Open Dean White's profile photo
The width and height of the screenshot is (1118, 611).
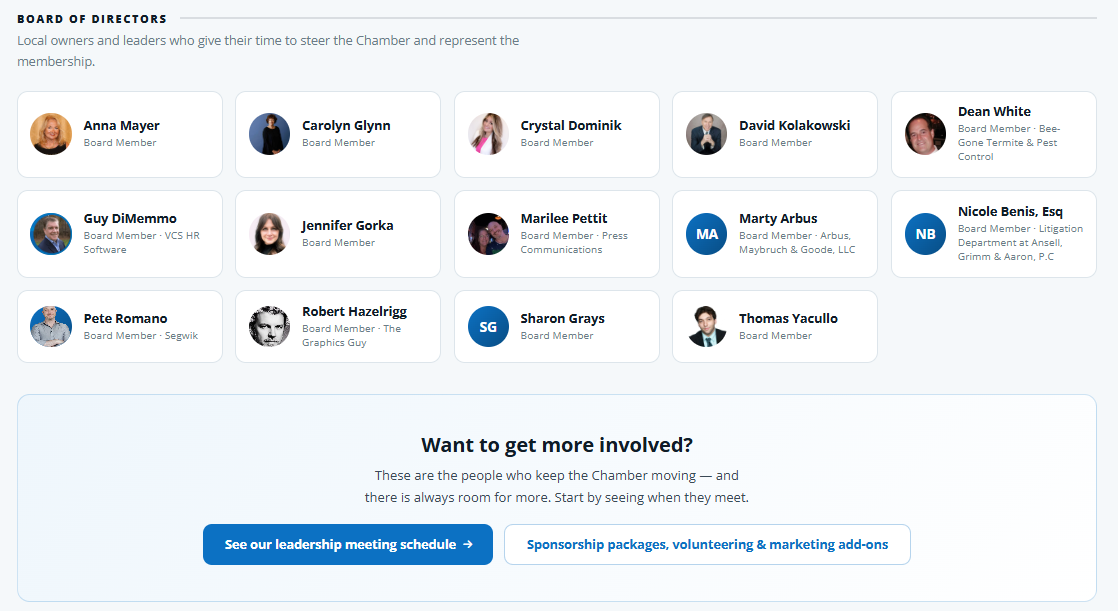click(x=925, y=134)
